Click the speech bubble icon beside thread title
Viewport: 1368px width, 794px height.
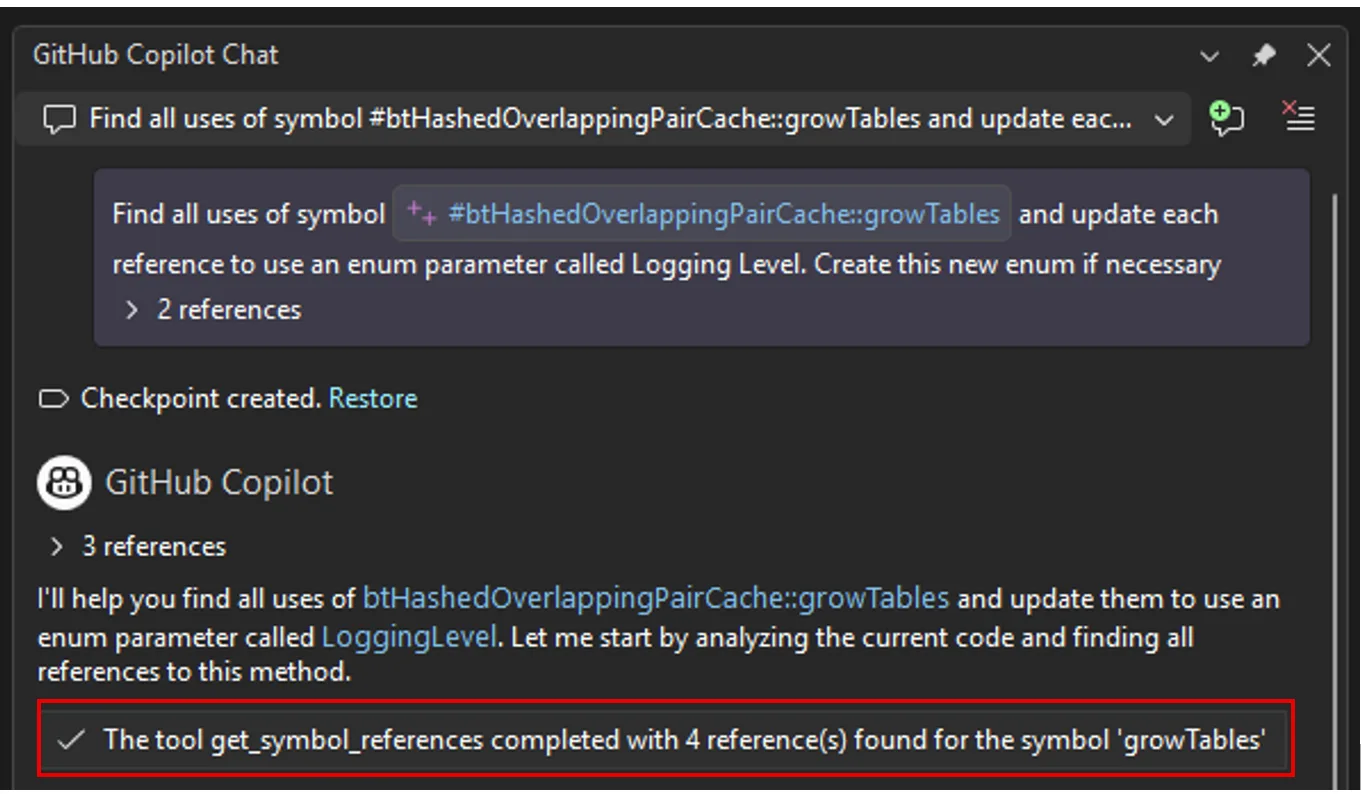(x=61, y=120)
